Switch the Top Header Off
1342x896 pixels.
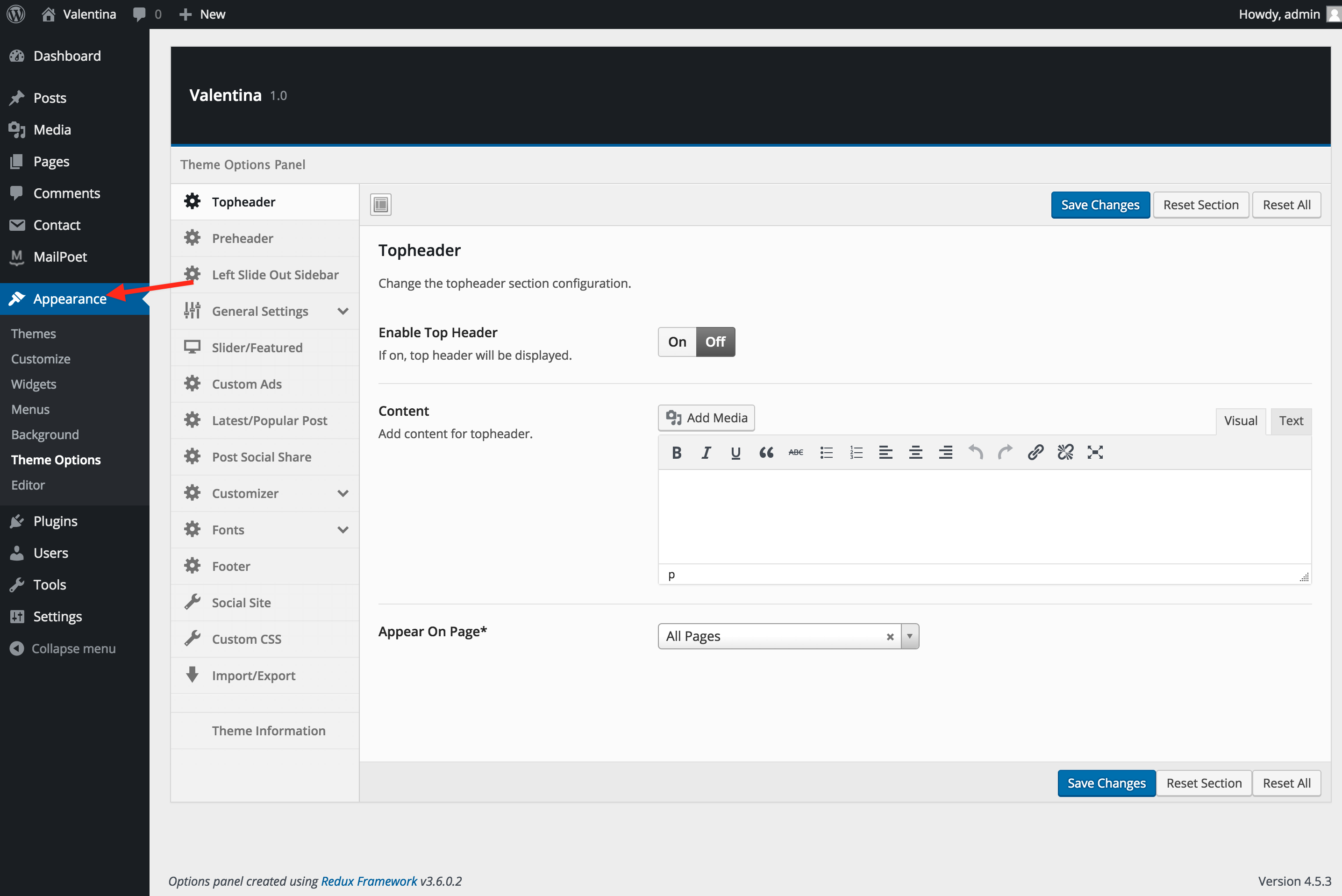coord(715,341)
